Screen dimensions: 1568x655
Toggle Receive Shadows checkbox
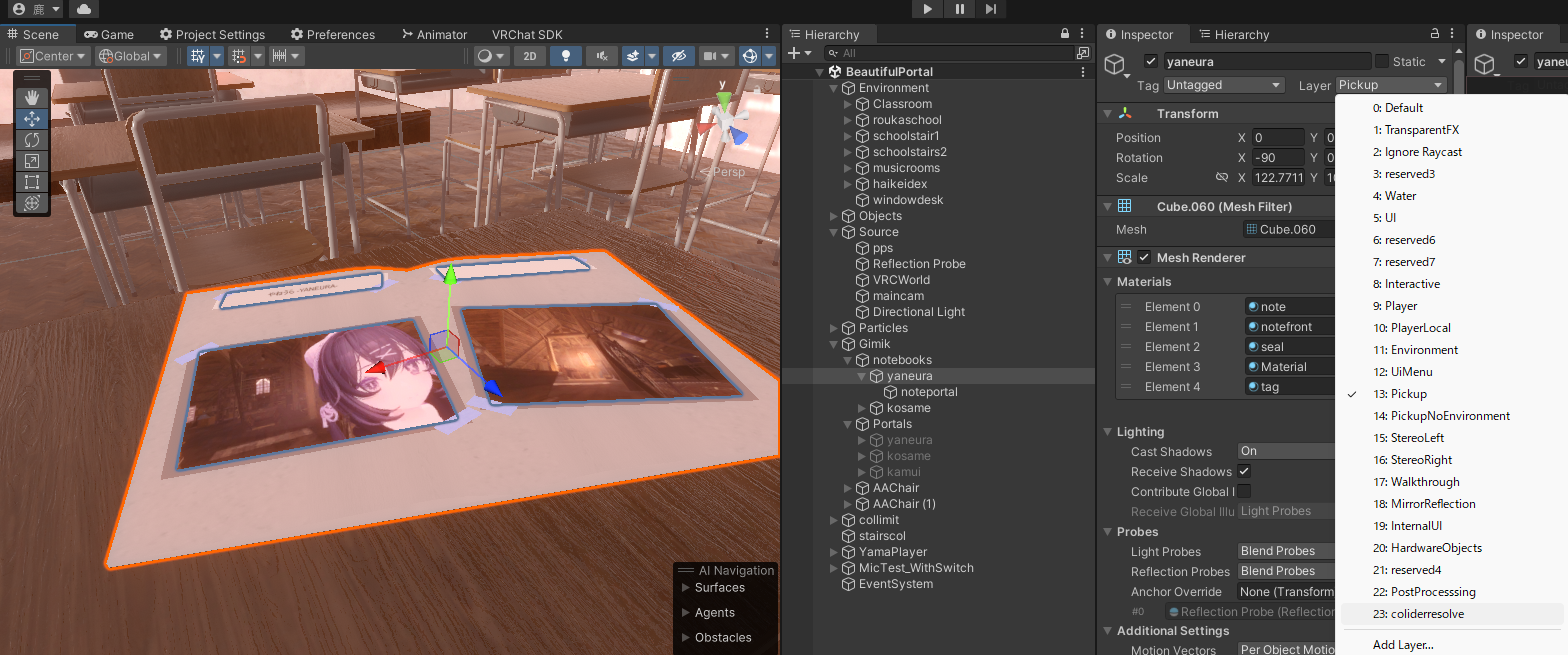1244,471
